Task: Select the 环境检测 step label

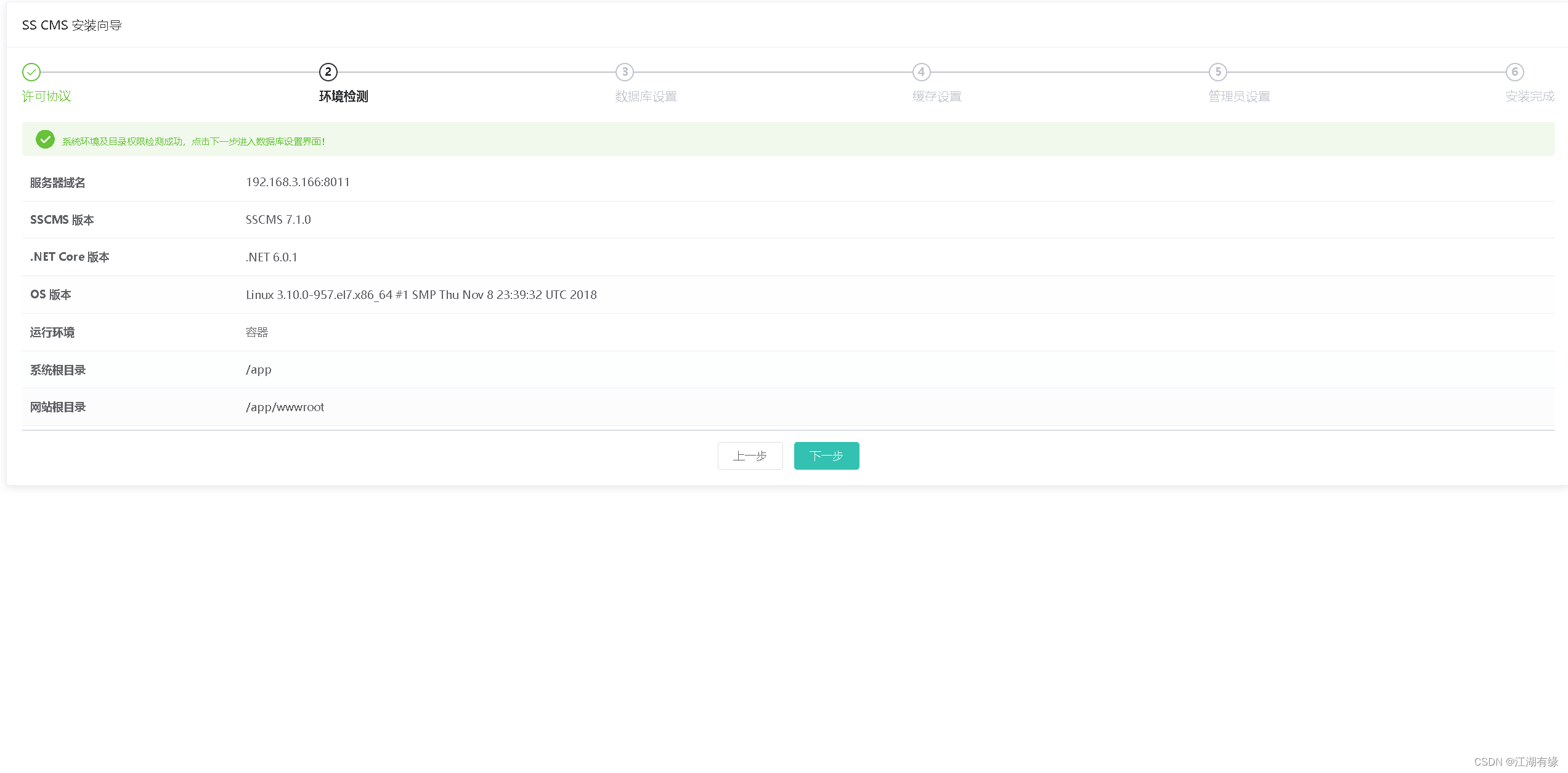Action: [343, 96]
